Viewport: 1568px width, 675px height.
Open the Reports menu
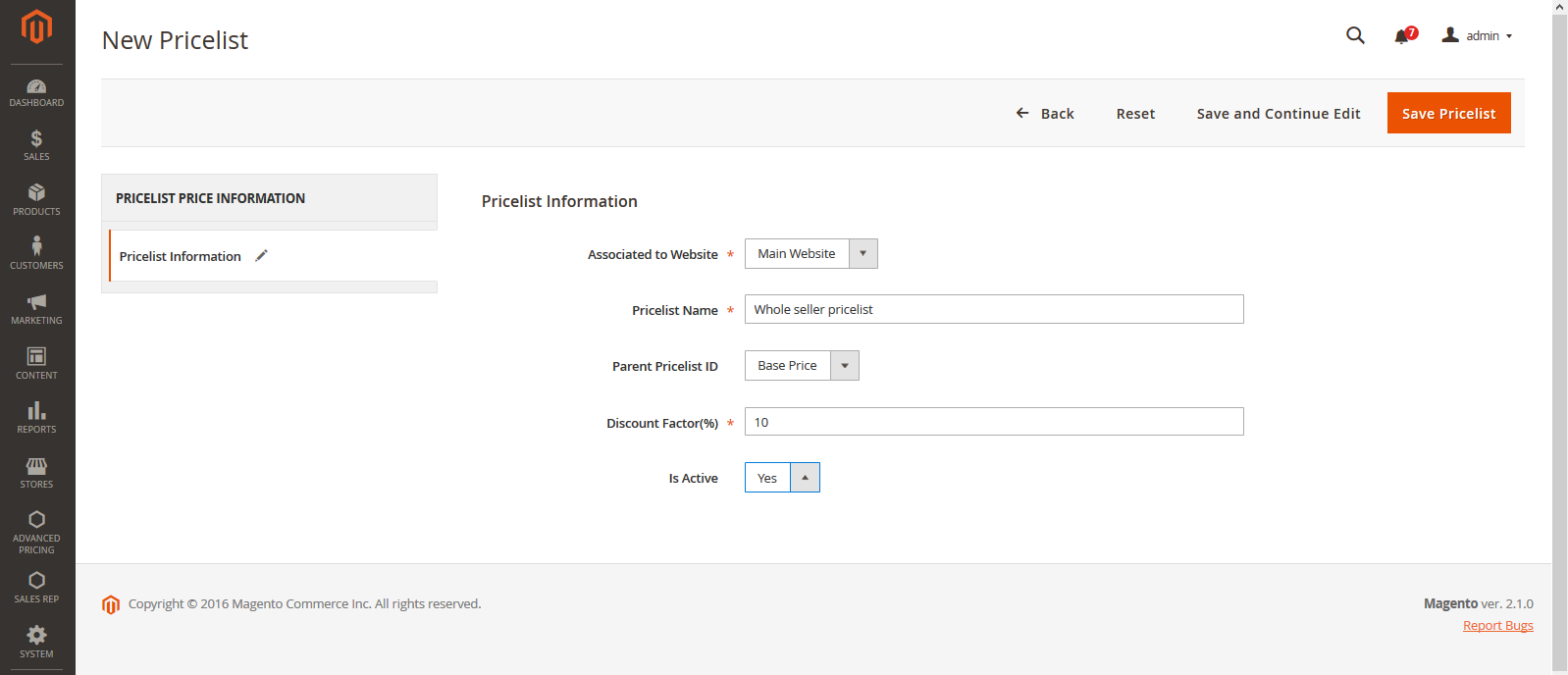pos(36,419)
